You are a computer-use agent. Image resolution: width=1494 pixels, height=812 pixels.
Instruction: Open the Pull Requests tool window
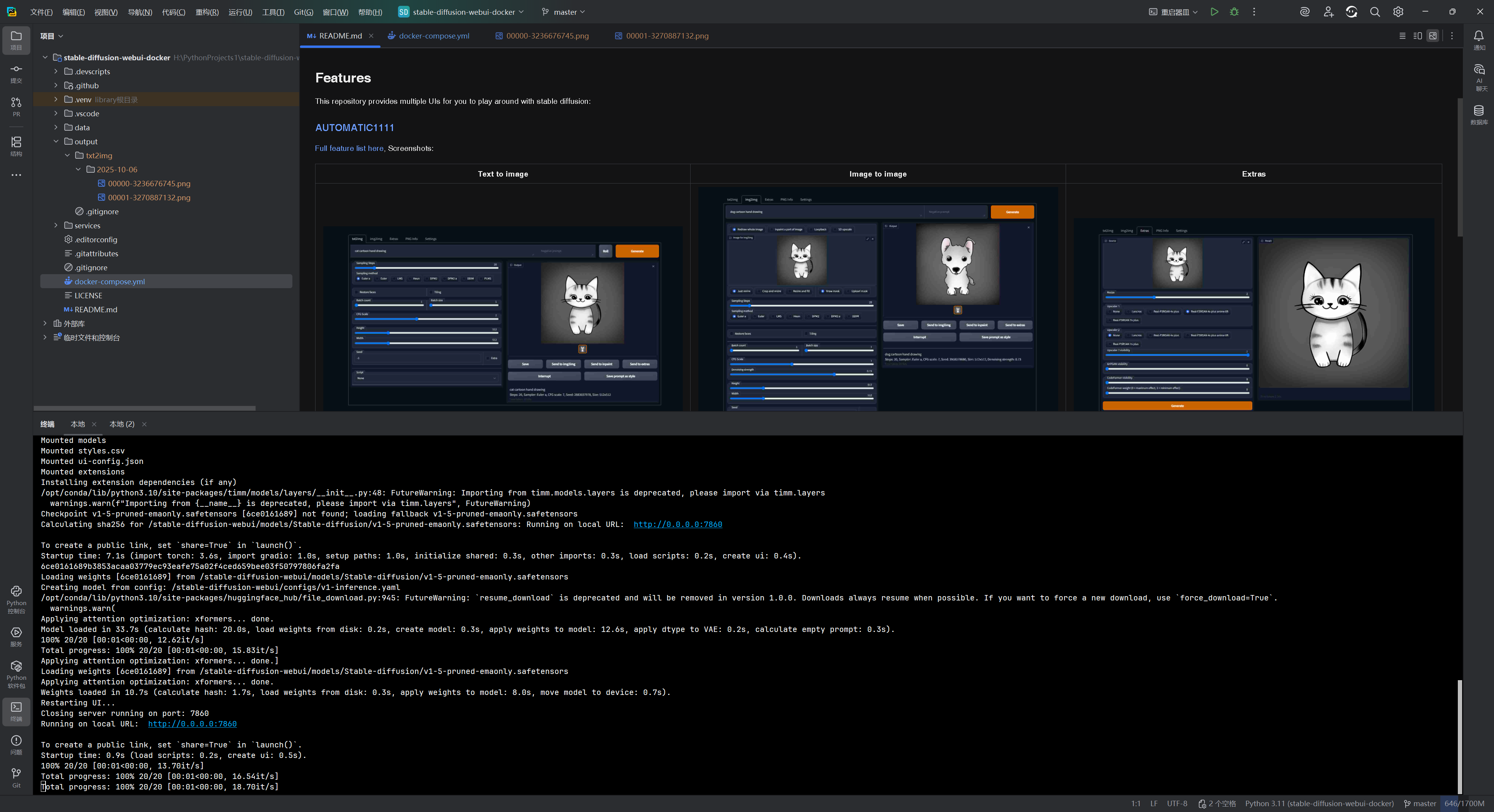(x=16, y=106)
